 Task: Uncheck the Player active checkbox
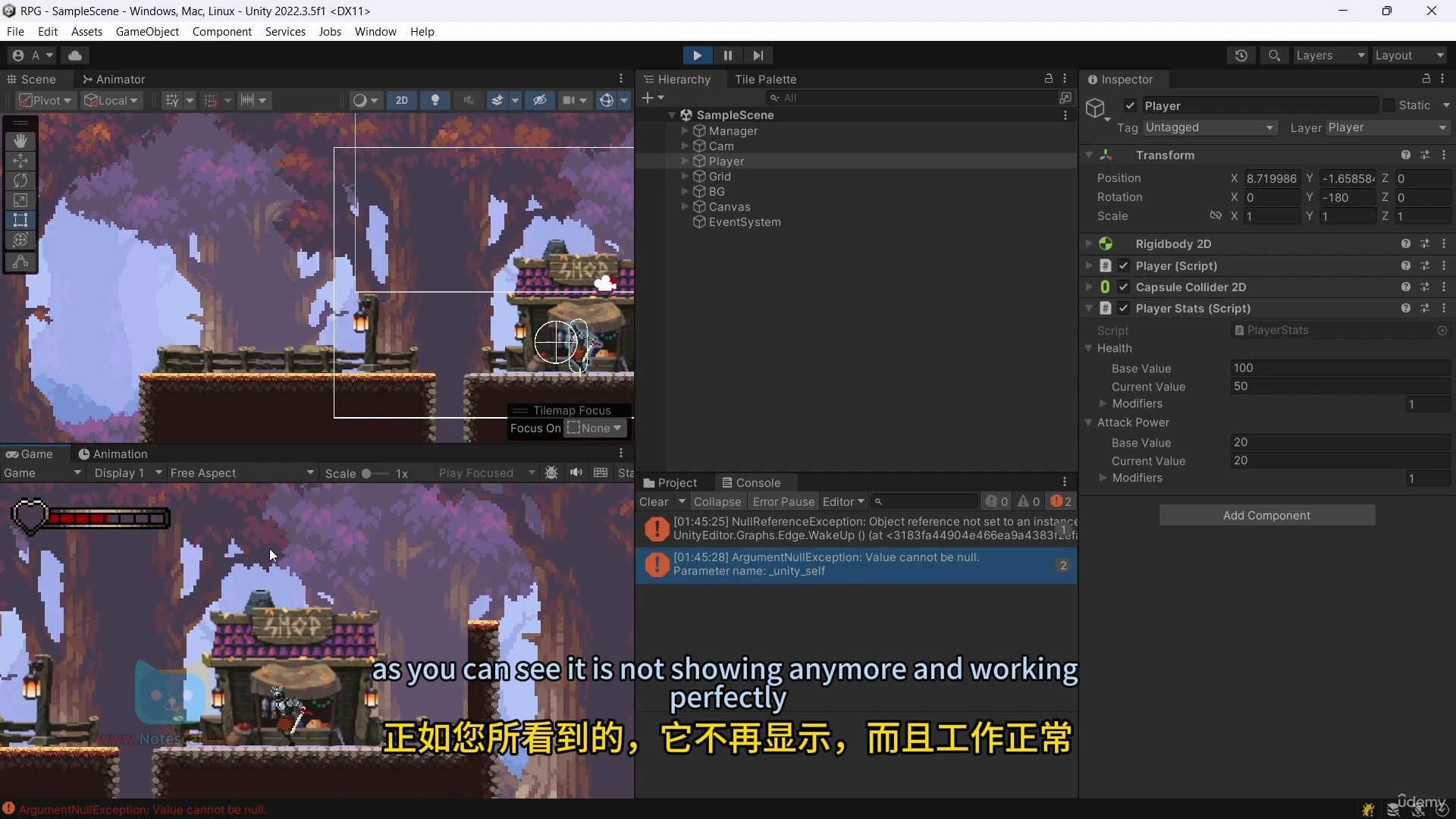coord(1131,105)
